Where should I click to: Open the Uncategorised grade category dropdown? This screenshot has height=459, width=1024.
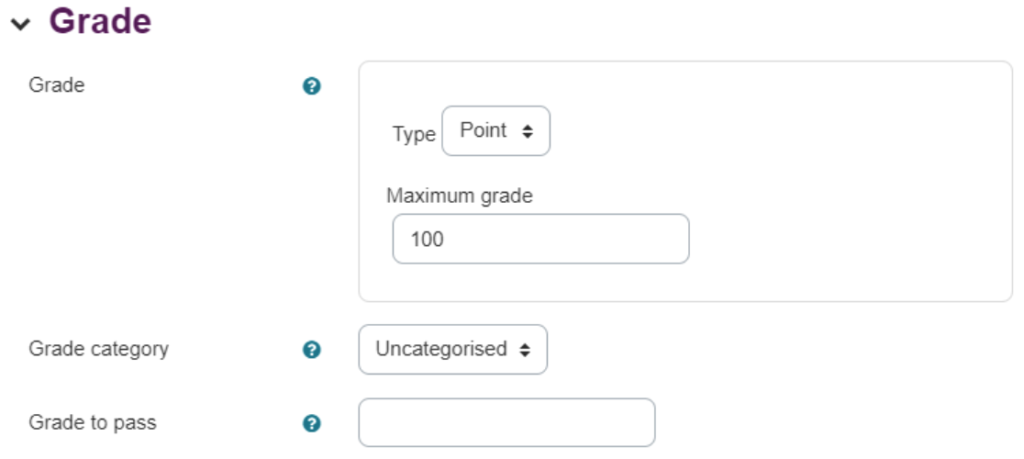click(x=453, y=349)
